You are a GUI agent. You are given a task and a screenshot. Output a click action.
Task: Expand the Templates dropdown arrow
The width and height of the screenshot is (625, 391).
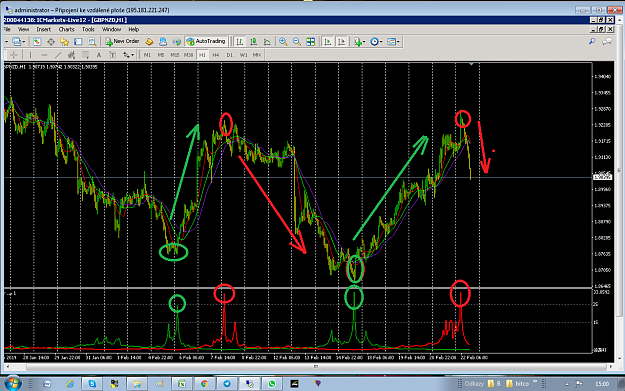tap(398, 41)
